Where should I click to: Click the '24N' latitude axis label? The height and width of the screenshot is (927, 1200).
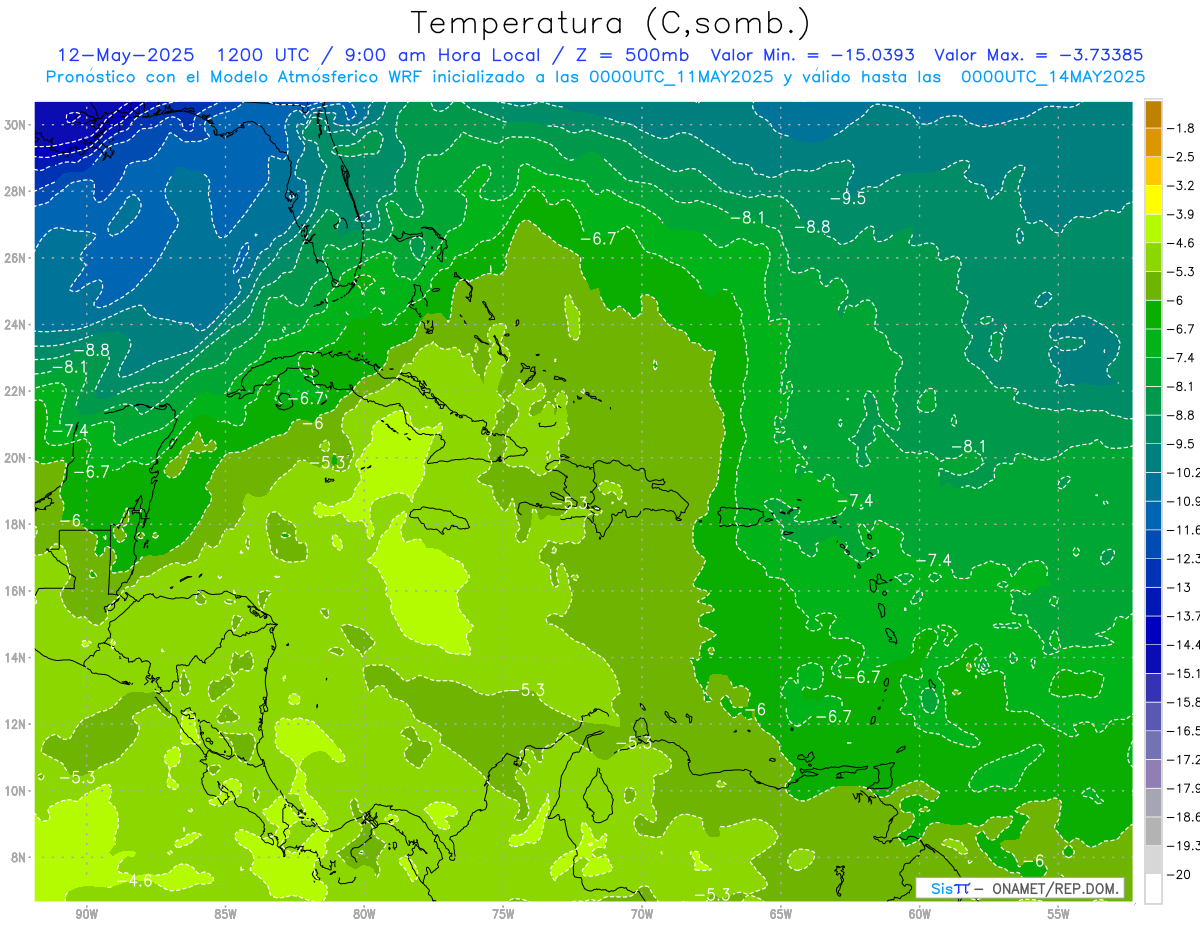[x=15, y=325]
